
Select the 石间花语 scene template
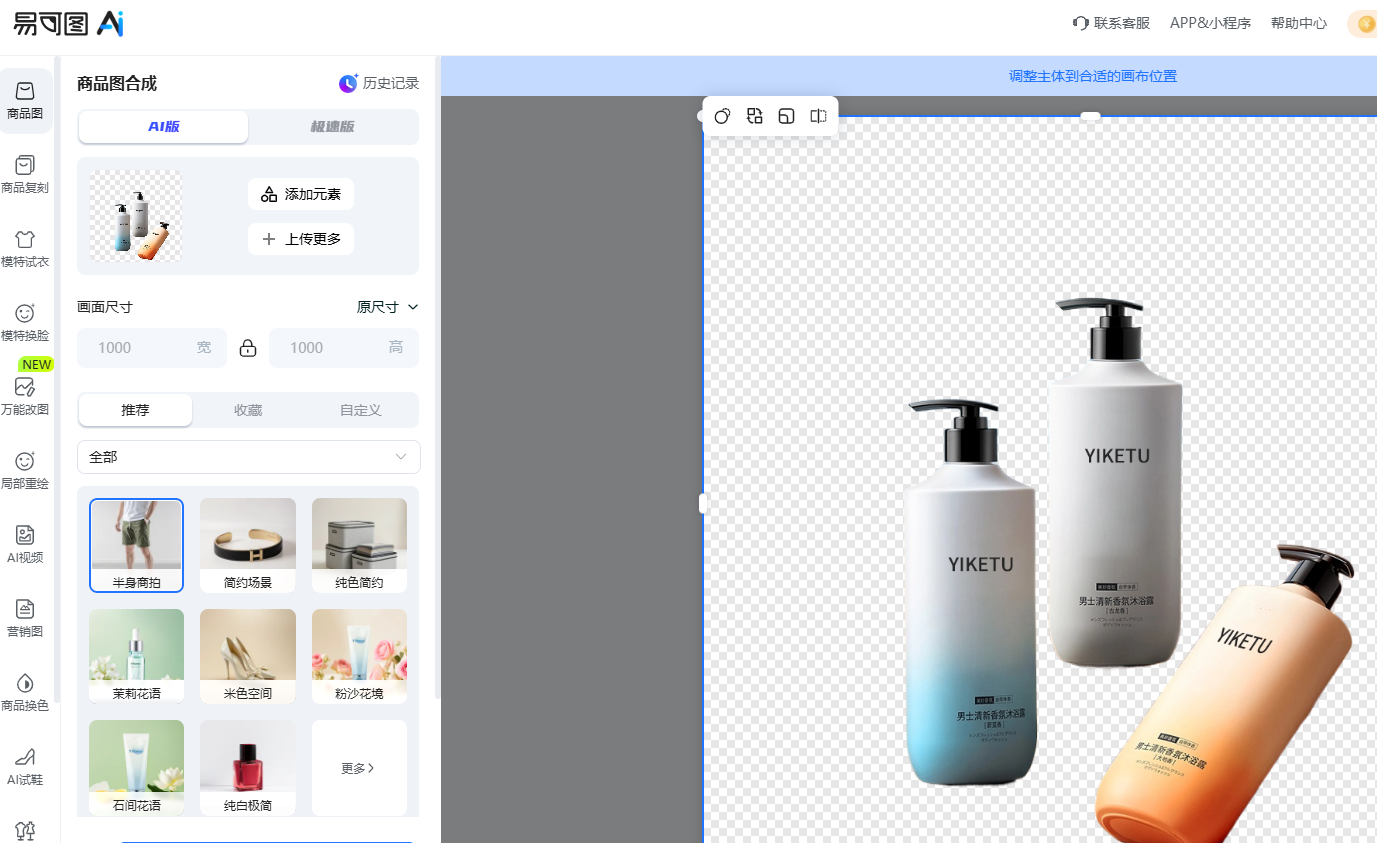(x=136, y=767)
